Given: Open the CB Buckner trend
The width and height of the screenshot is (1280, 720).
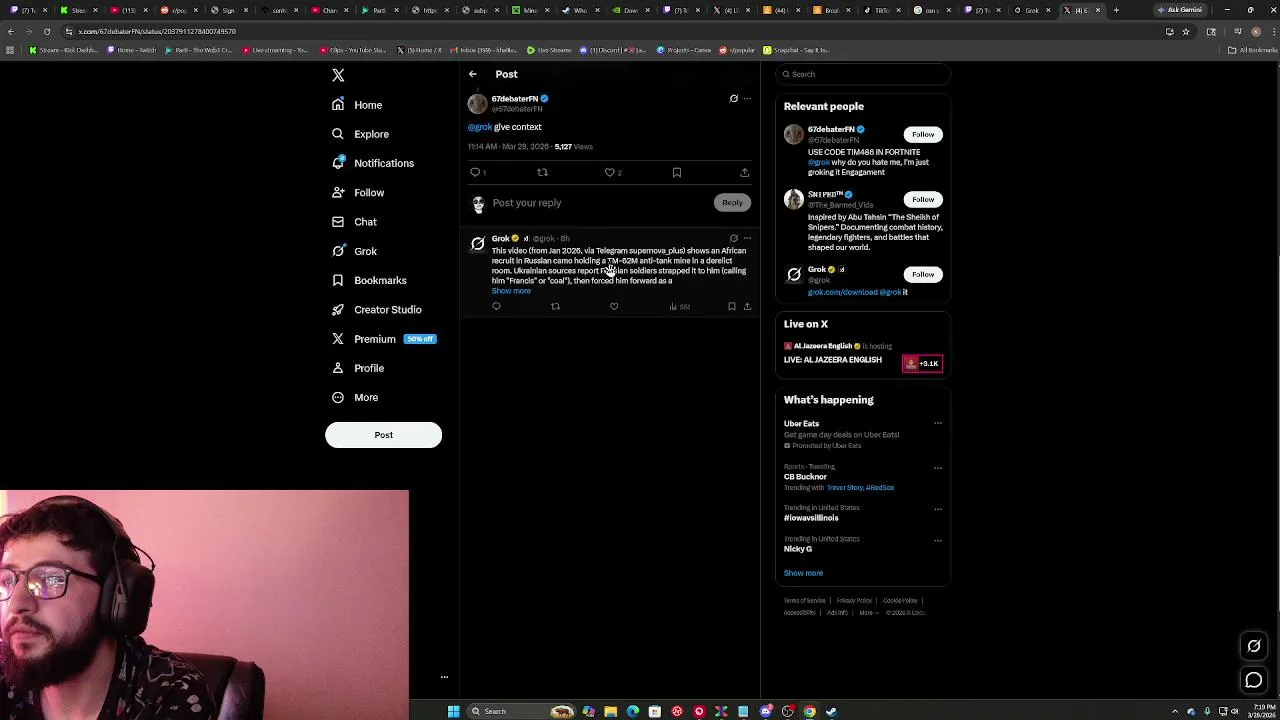Looking at the screenshot, I should coord(805,477).
